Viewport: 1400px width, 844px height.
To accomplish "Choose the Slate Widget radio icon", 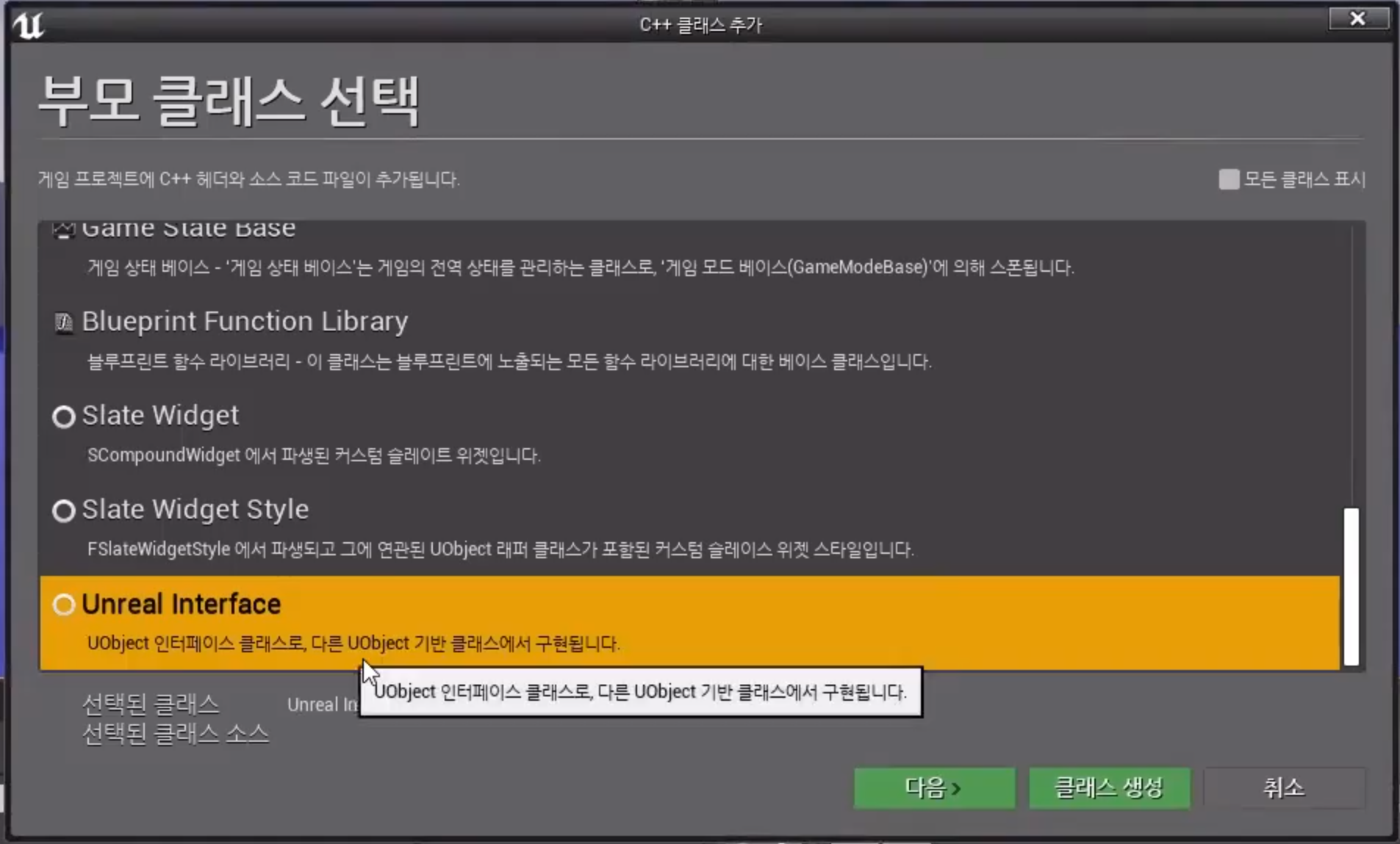I will click(x=64, y=416).
